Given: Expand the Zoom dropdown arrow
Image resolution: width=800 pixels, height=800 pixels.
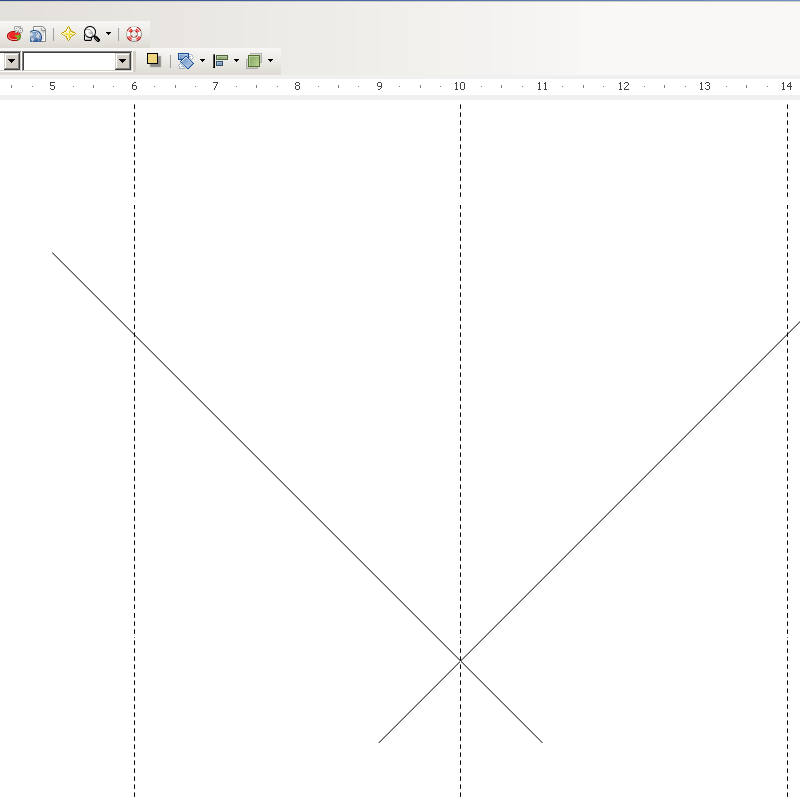Looking at the screenshot, I should click(x=108, y=34).
